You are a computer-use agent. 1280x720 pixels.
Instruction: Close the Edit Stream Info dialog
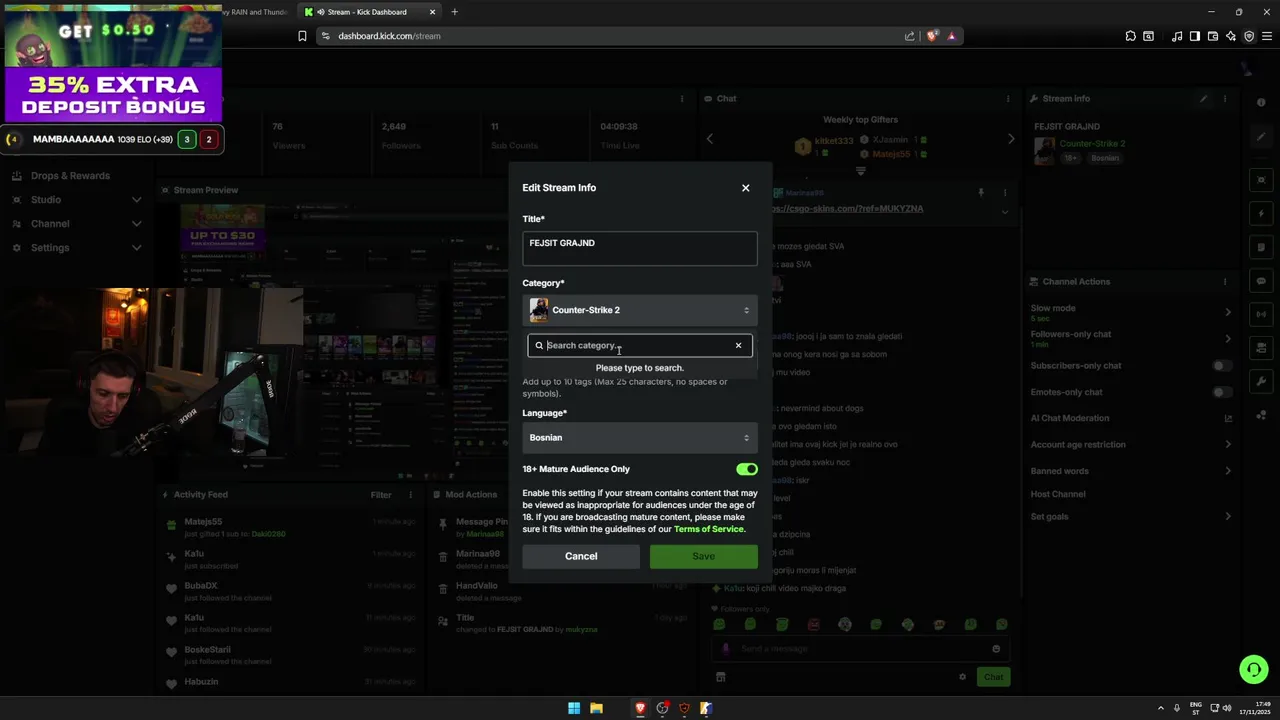click(x=745, y=188)
